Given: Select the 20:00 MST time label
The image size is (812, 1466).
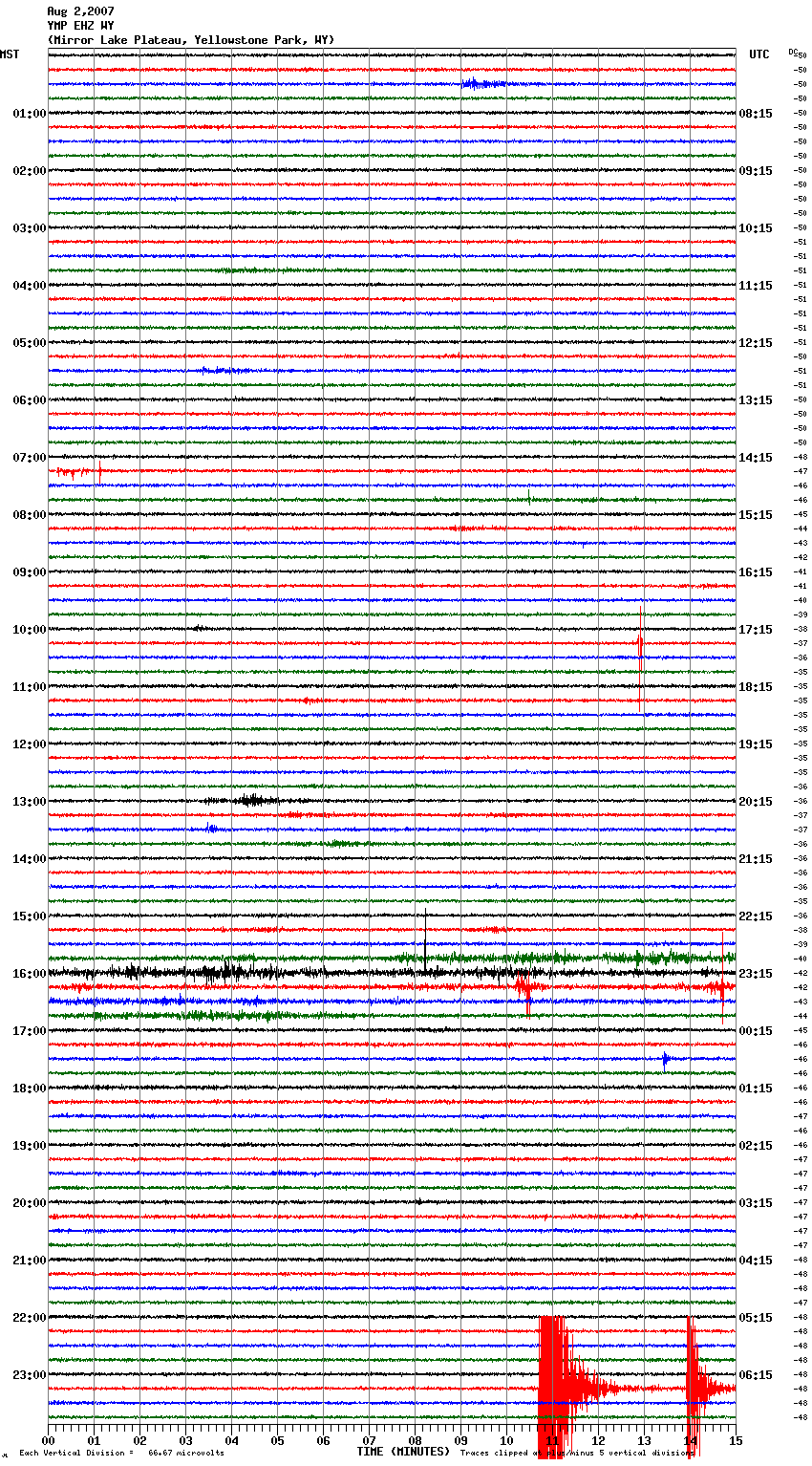Looking at the screenshot, I should [x=30, y=1203].
